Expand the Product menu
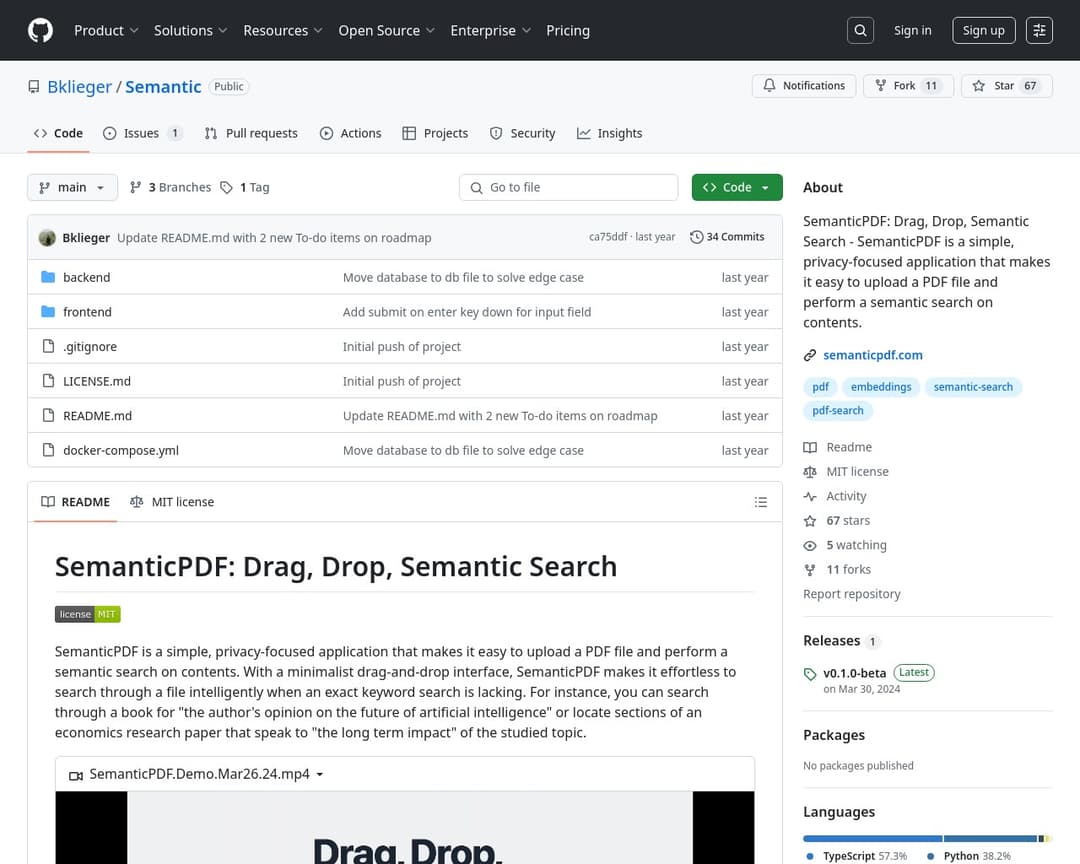Screen dimensions: 1080x864 [x=106, y=30]
